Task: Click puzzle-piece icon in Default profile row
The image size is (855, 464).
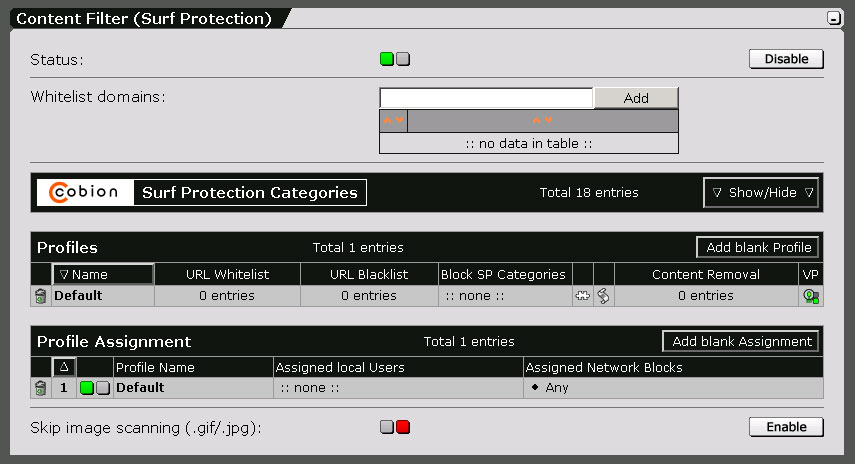Action: click(x=582, y=296)
